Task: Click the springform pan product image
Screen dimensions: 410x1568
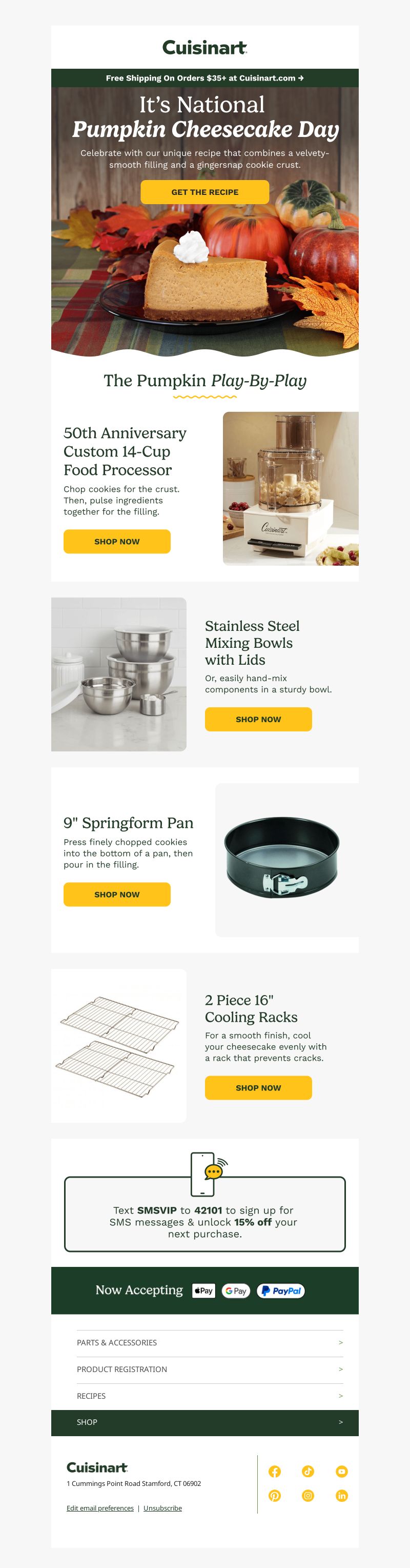Action: click(286, 860)
